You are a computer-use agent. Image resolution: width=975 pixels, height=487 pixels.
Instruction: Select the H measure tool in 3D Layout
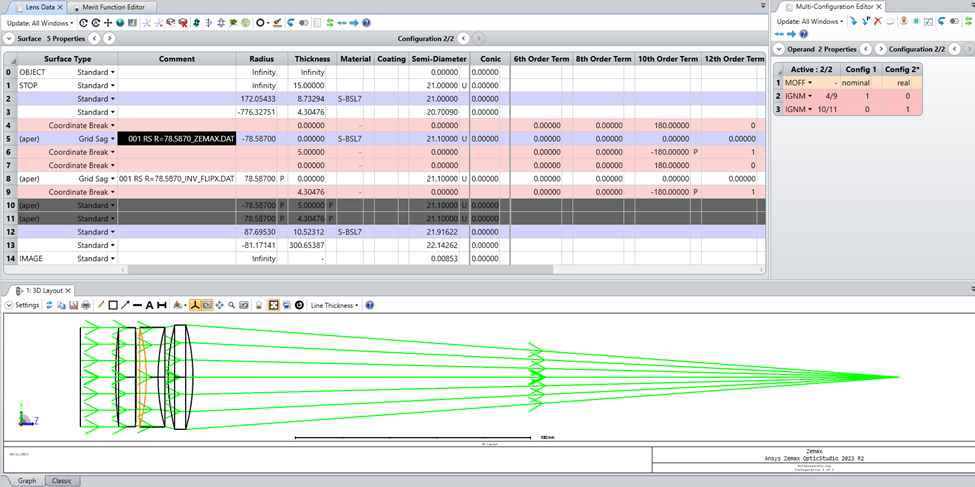(162, 305)
